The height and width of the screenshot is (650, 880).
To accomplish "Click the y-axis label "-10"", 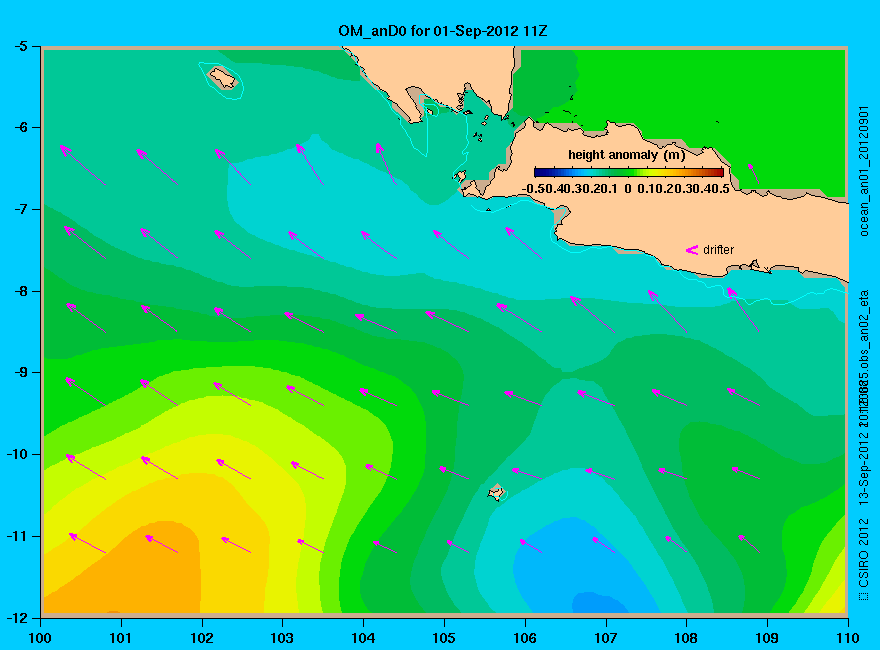I will click(17, 454).
